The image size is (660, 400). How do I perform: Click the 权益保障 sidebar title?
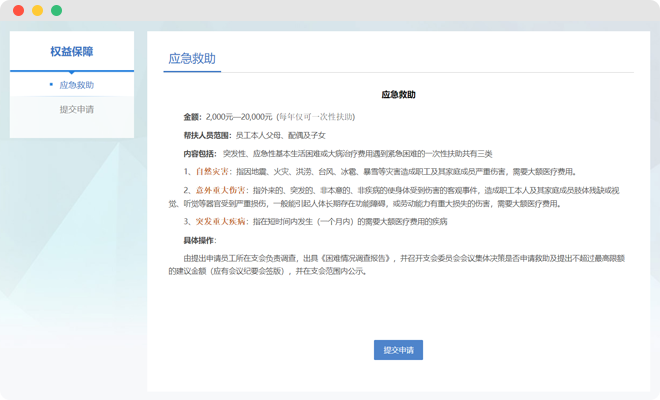click(72, 51)
